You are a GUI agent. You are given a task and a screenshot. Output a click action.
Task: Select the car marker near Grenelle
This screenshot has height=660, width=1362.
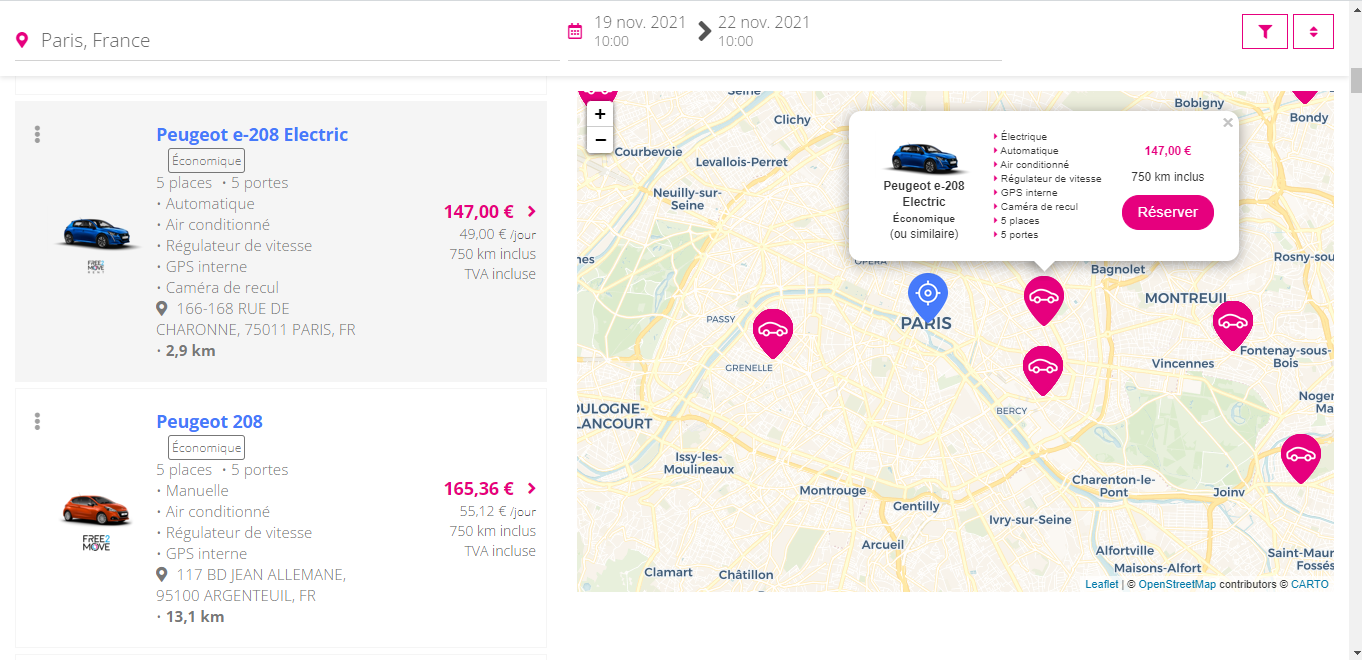pyautogui.click(x=773, y=333)
